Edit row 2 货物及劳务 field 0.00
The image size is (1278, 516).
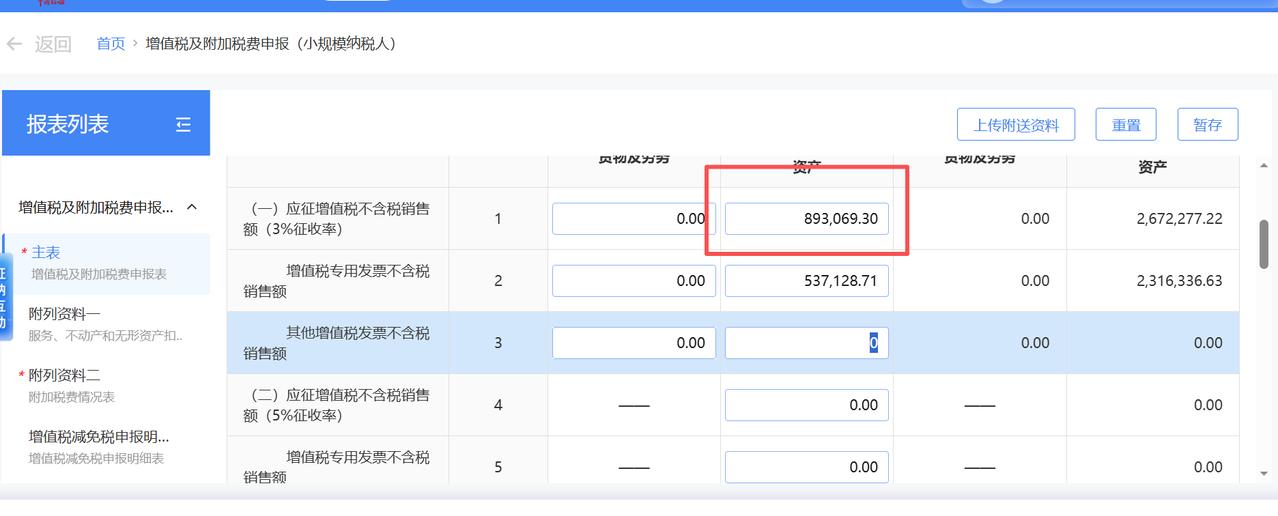pos(633,281)
